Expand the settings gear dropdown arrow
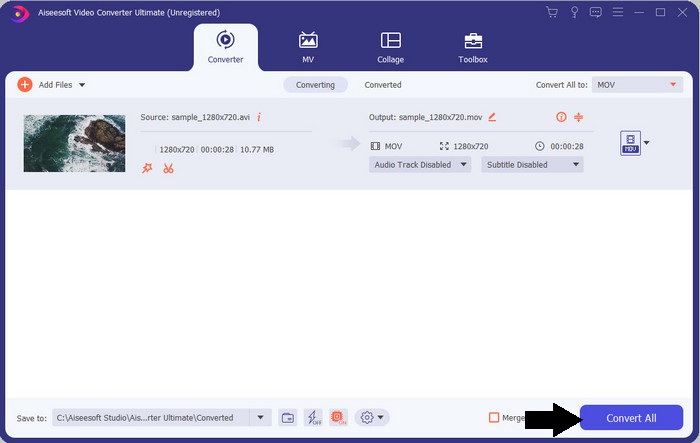Image resolution: width=700 pixels, height=443 pixels. [x=380, y=418]
